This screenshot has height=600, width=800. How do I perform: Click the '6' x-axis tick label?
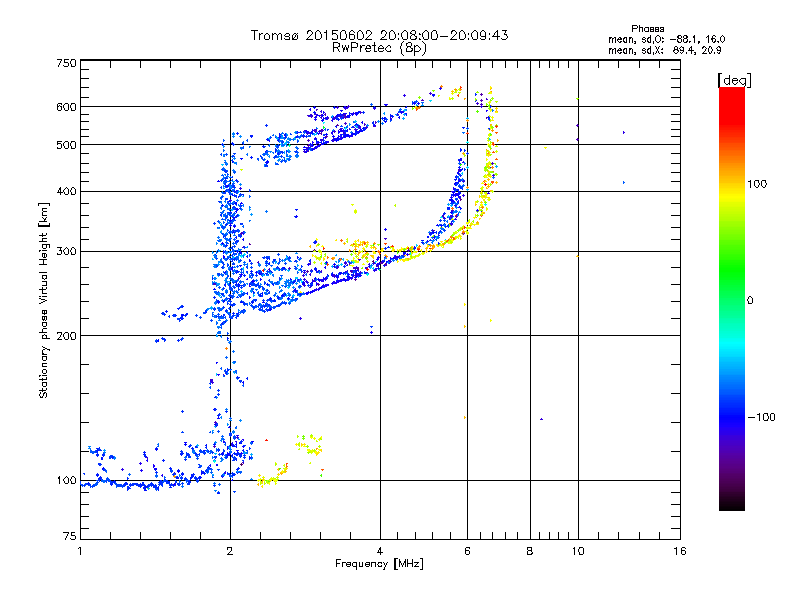pos(467,551)
